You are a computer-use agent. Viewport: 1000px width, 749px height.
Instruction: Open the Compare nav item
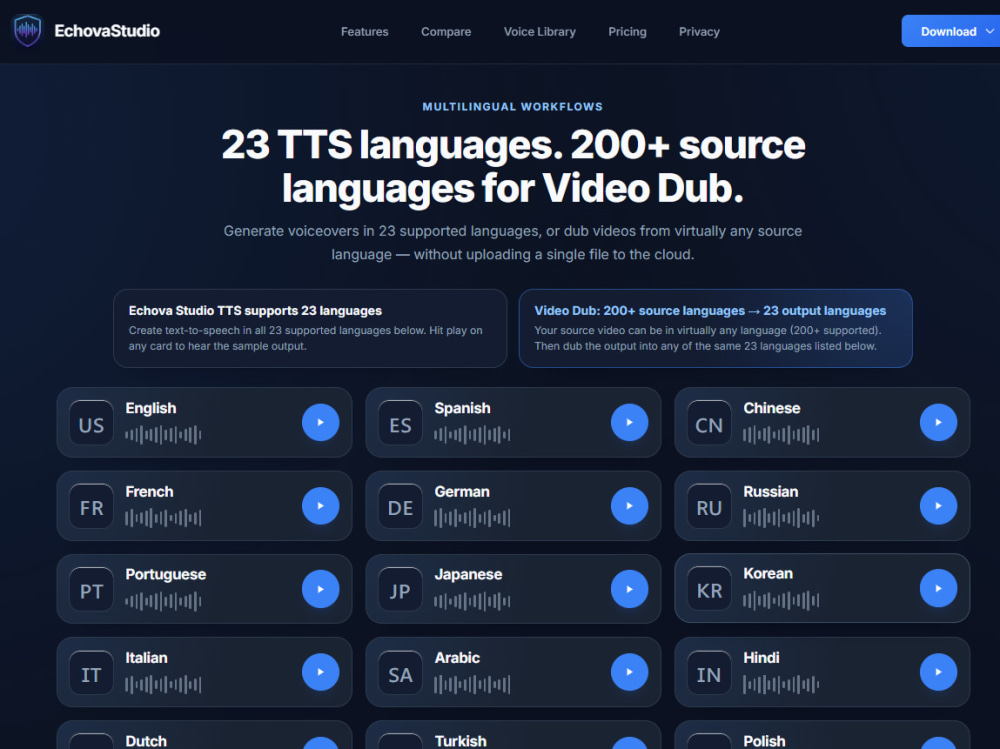point(446,31)
